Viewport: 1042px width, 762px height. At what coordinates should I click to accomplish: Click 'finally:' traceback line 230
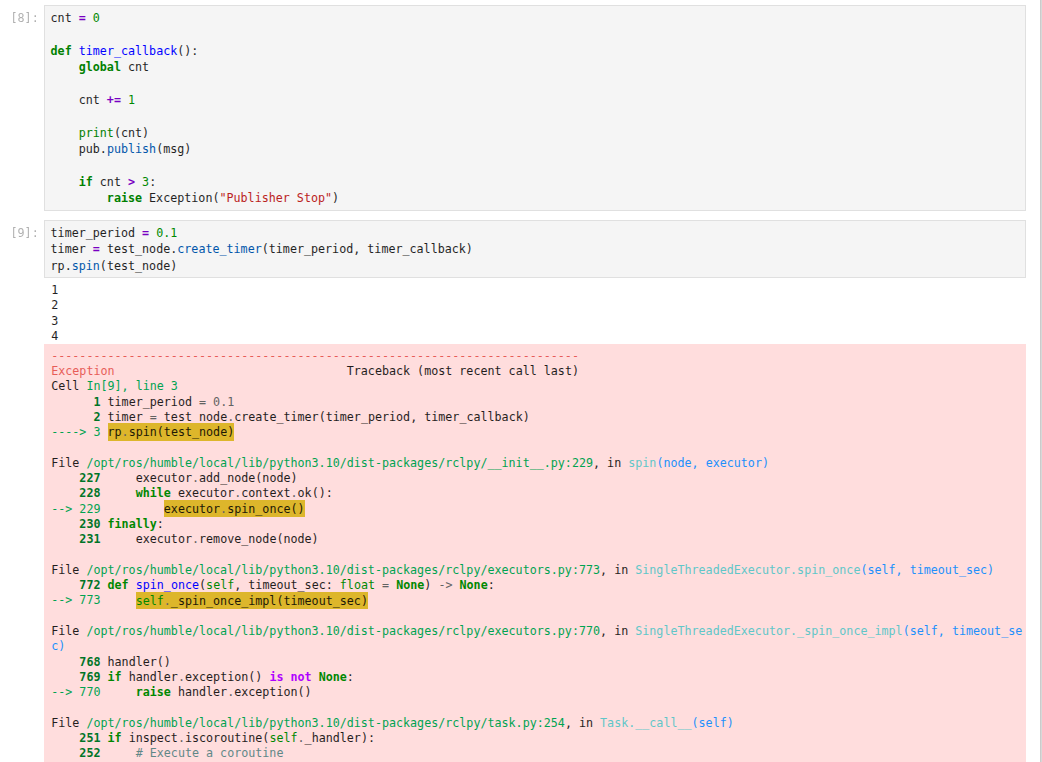point(136,524)
